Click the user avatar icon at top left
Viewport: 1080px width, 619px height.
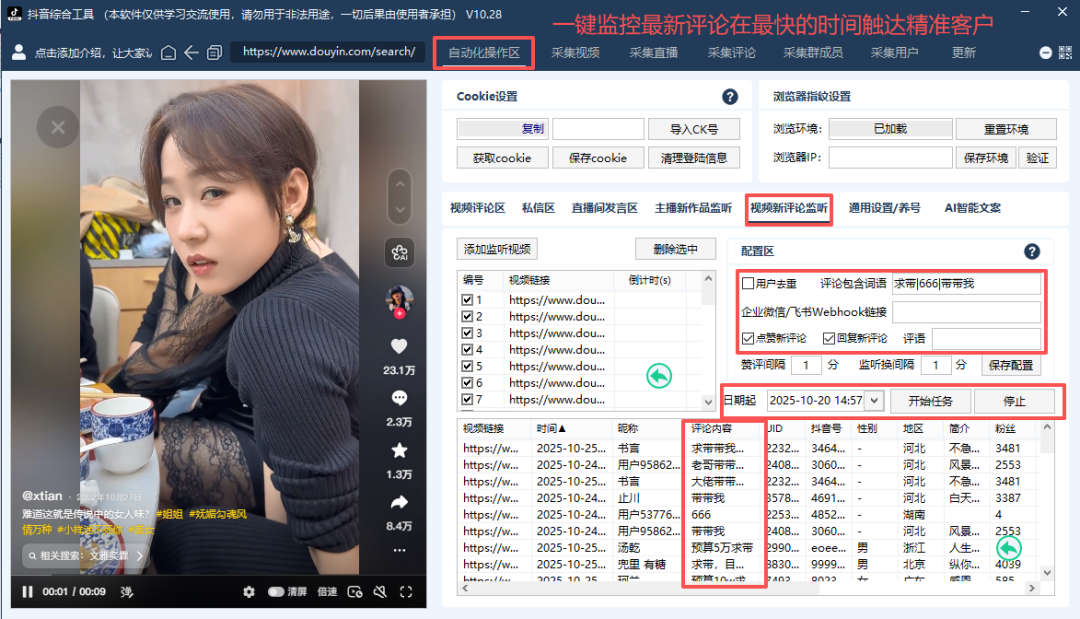[19, 52]
